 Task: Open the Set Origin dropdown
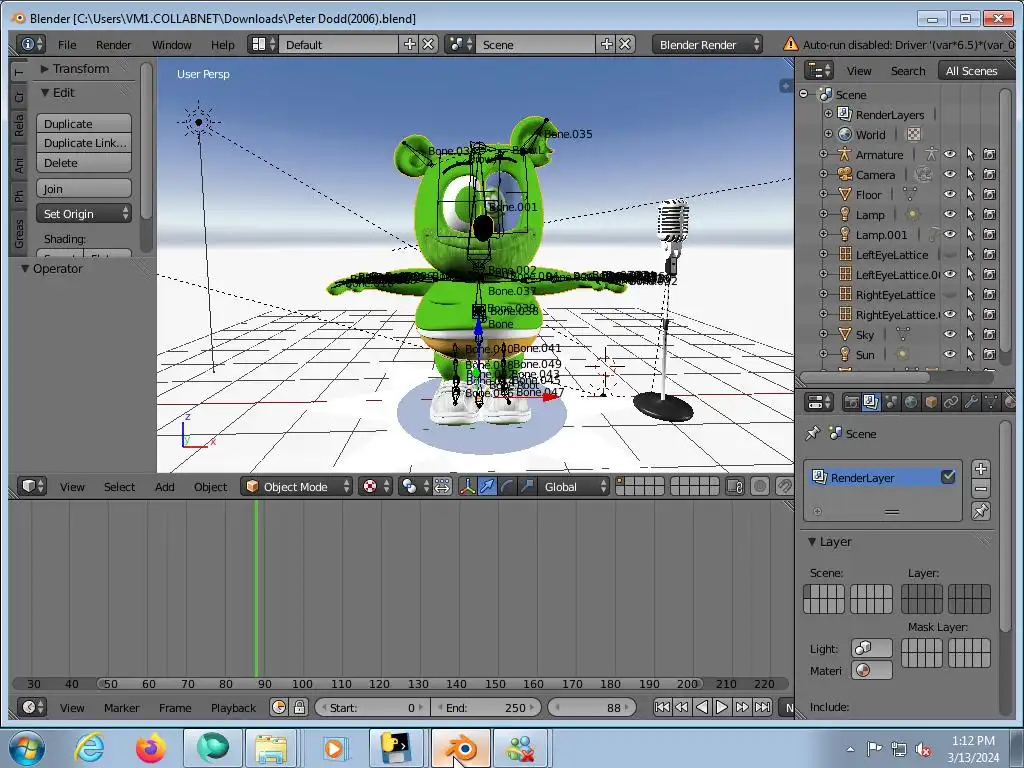[84, 214]
